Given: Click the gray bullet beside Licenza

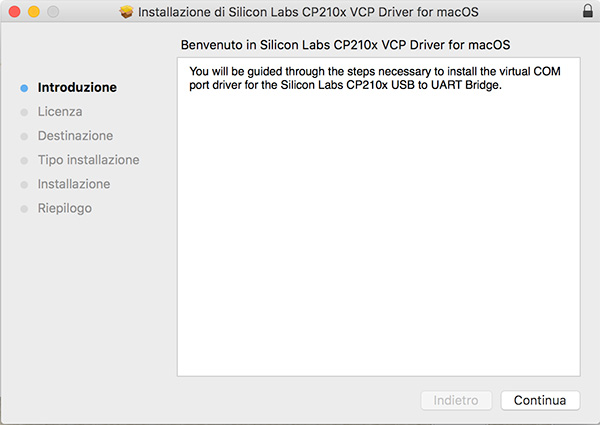Looking at the screenshot, I should coord(24,112).
